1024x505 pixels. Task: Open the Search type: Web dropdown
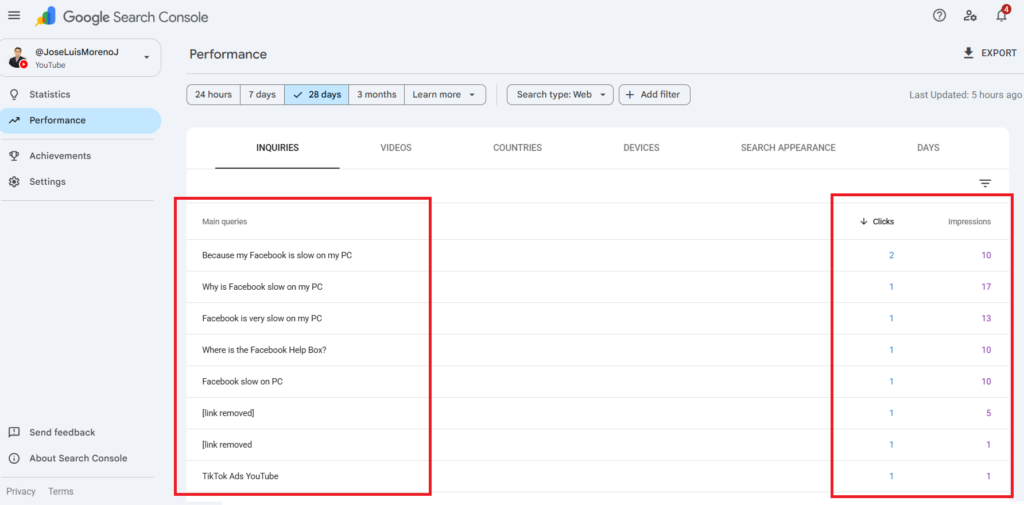pos(560,95)
